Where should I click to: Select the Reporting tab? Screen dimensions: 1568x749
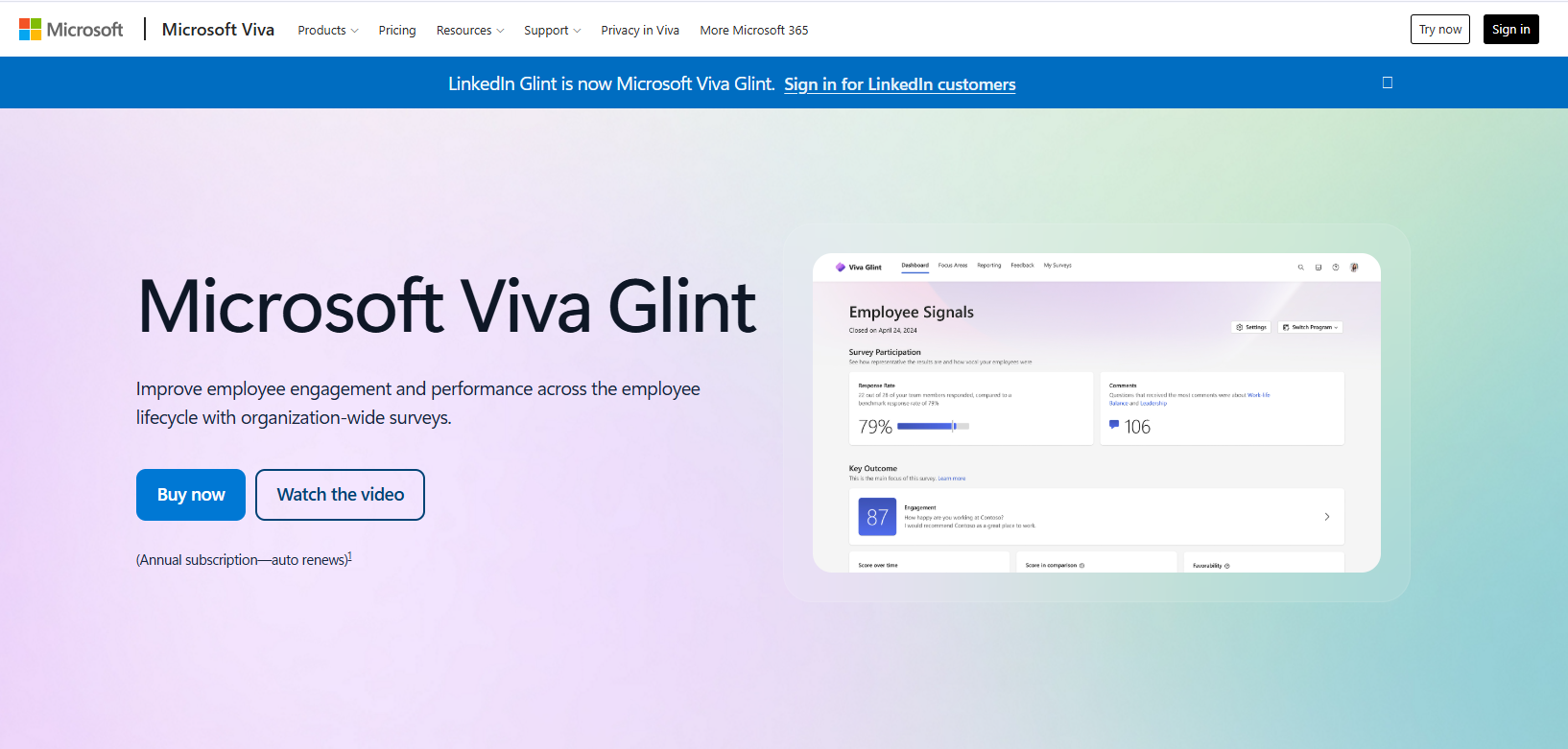[989, 266]
